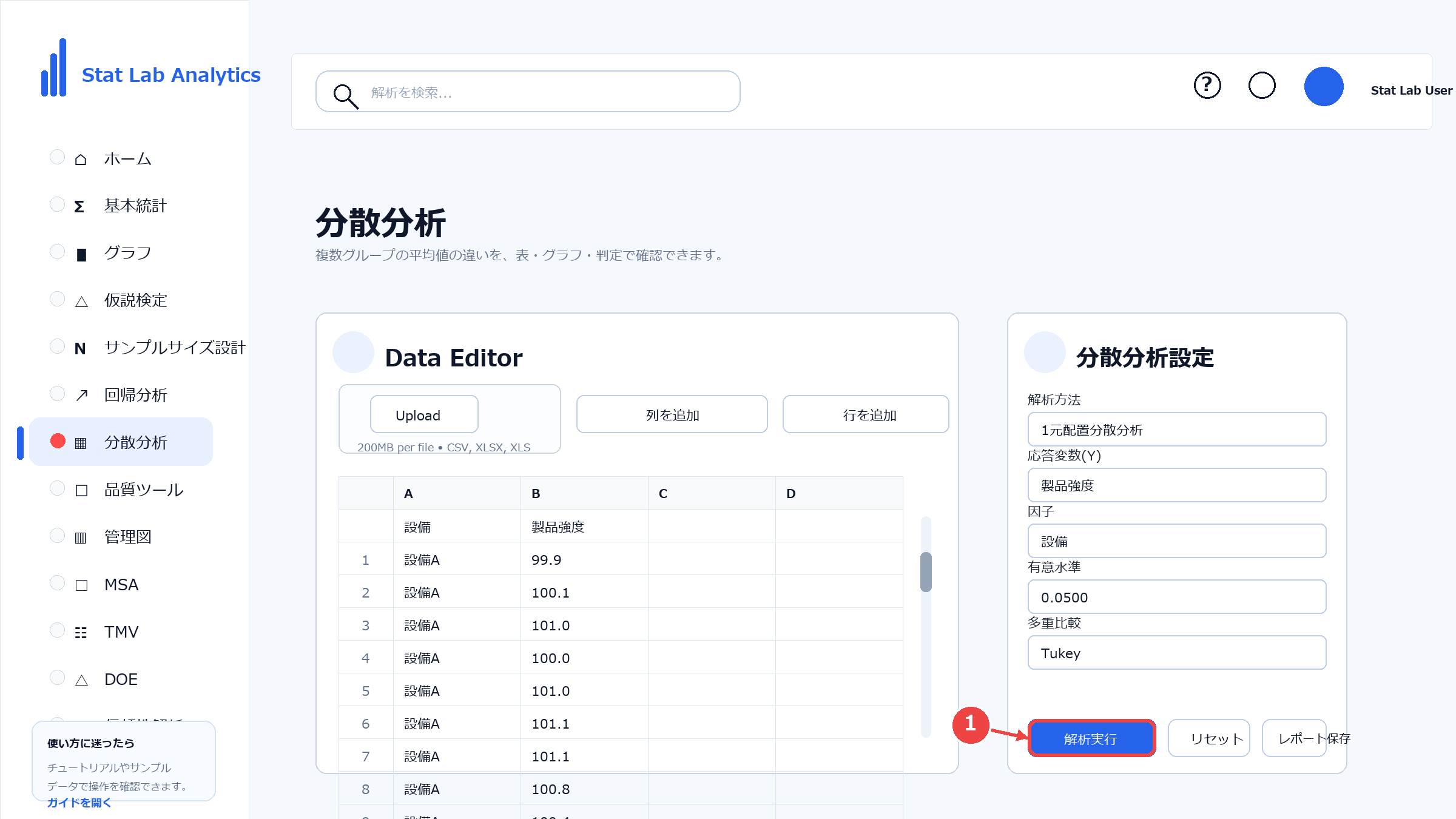Viewport: 1456px width, 819px height.
Task: Run the analysis with 解析実行
Action: pos(1091,738)
